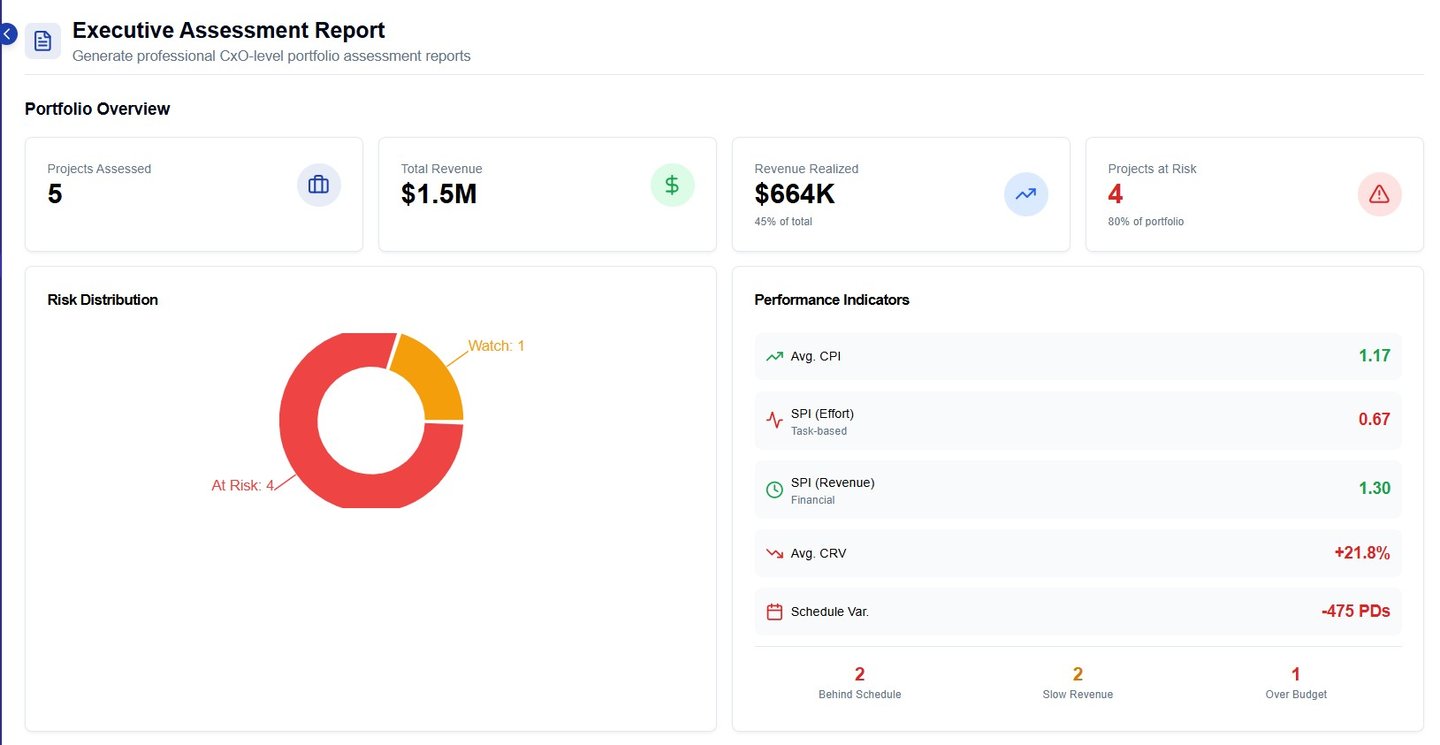Click the Over Budget count of 1
Viewport: 1440px width, 745px height.
[x=1296, y=675]
